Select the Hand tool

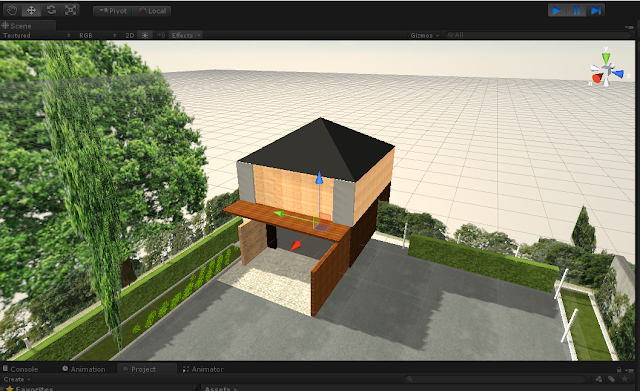point(12,10)
